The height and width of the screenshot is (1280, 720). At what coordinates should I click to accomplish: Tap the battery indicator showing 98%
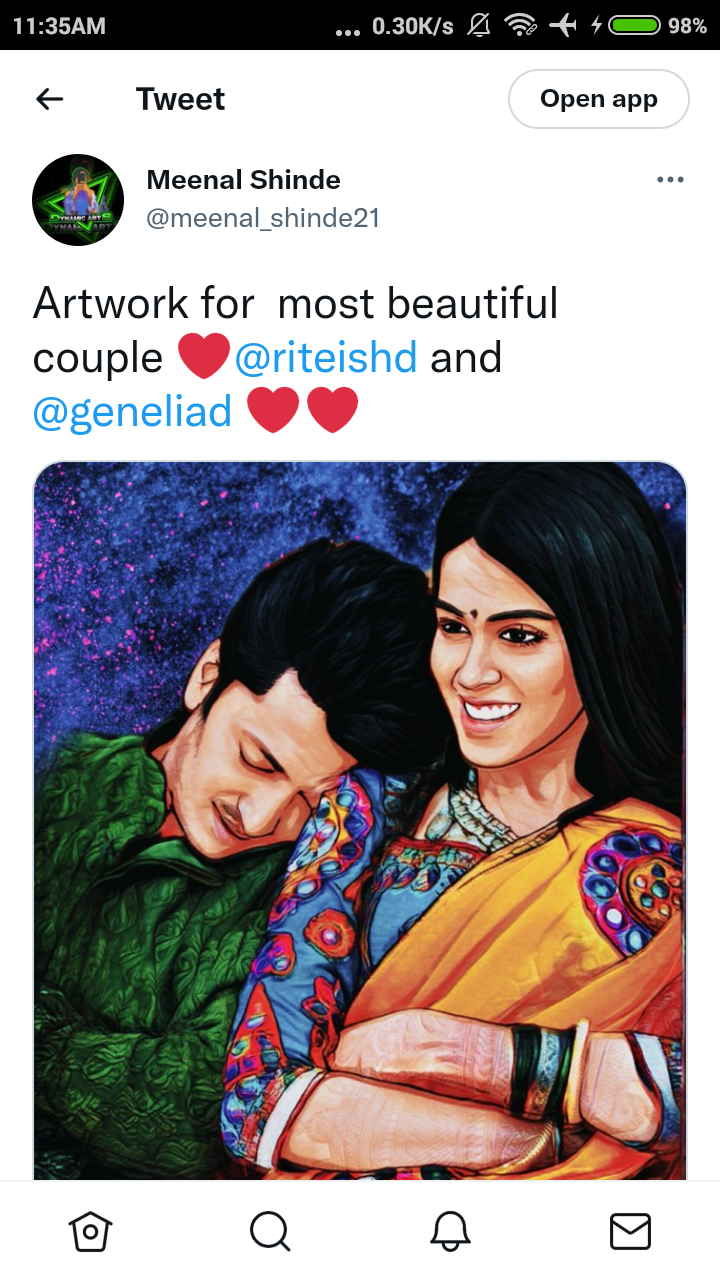pos(657,25)
